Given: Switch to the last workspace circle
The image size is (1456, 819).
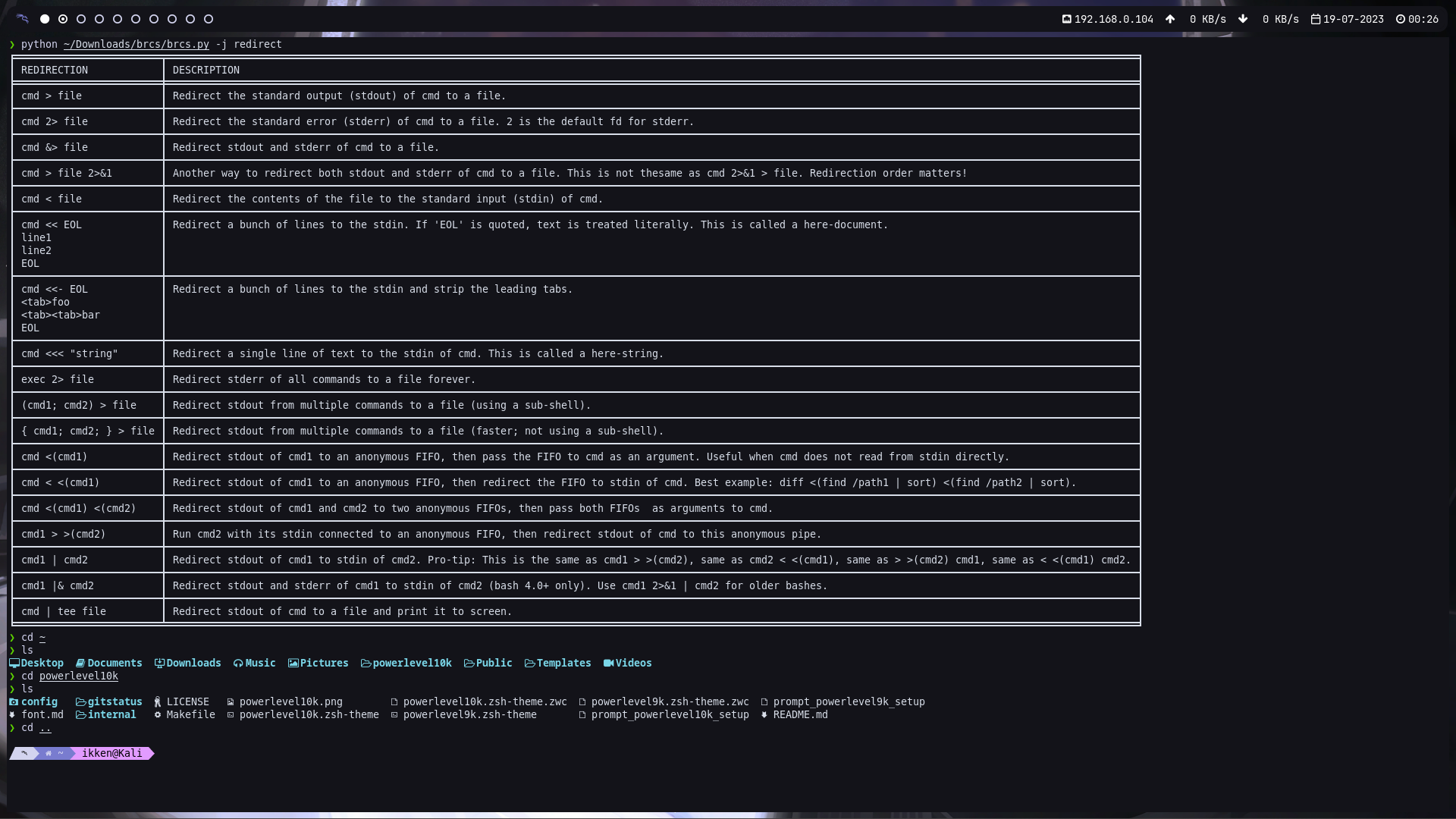Looking at the screenshot, I should [x=209, y=19].
